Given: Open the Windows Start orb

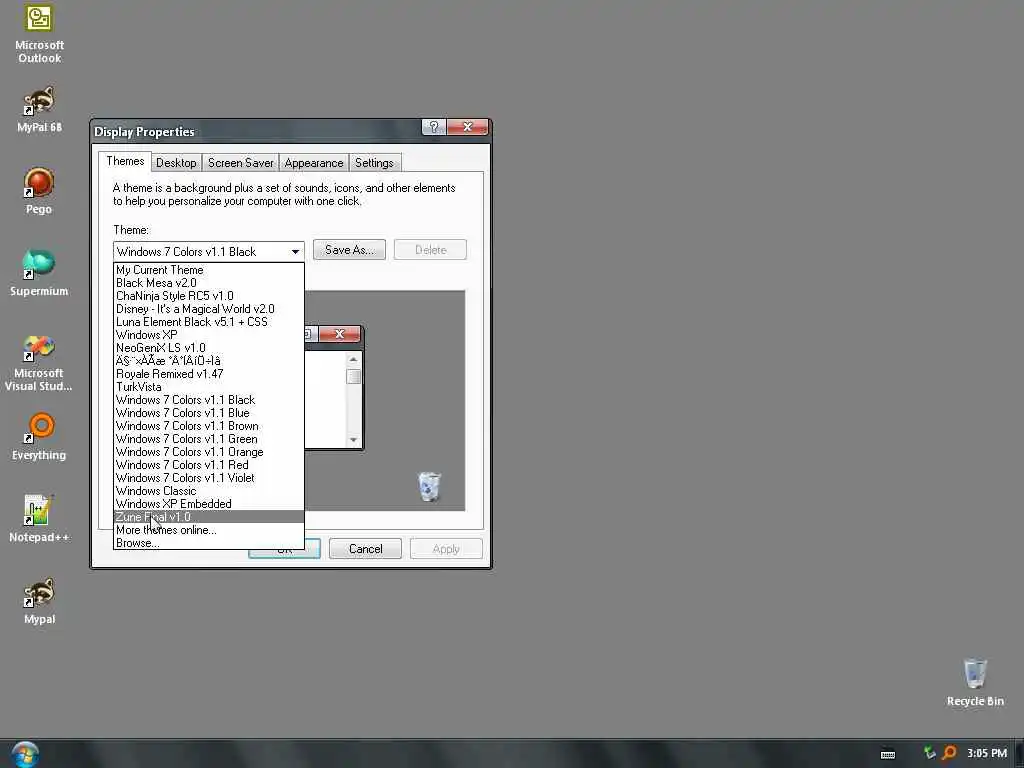Looking at the screenshot, I should [x=25, y=755].
